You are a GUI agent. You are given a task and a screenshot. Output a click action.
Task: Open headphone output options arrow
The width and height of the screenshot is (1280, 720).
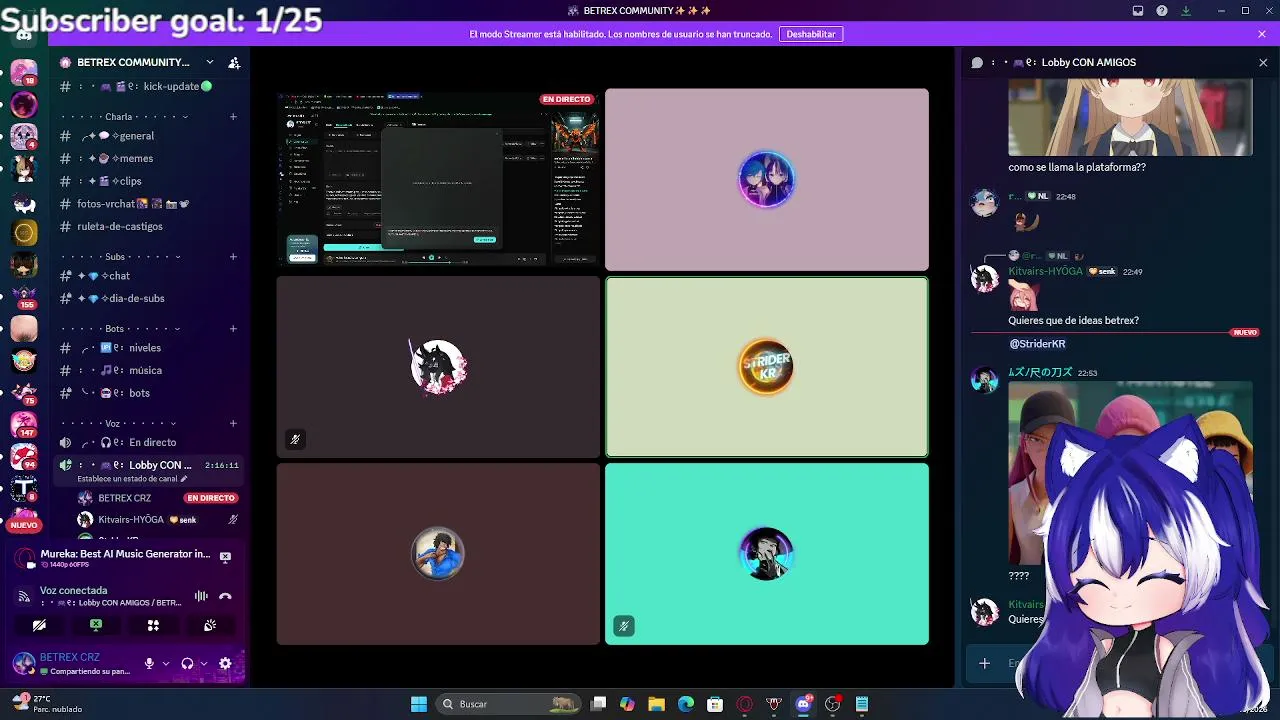[203, 663]
